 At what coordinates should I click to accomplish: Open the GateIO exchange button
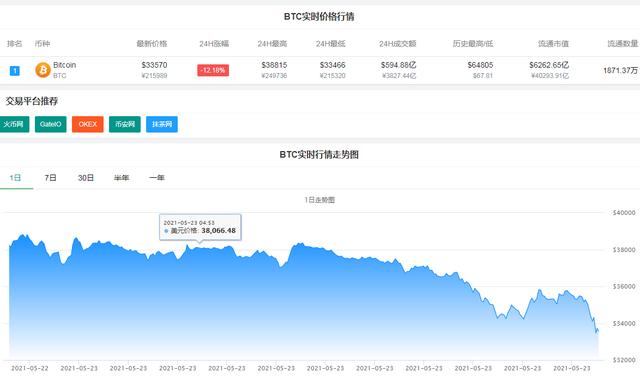click(51, 124)
